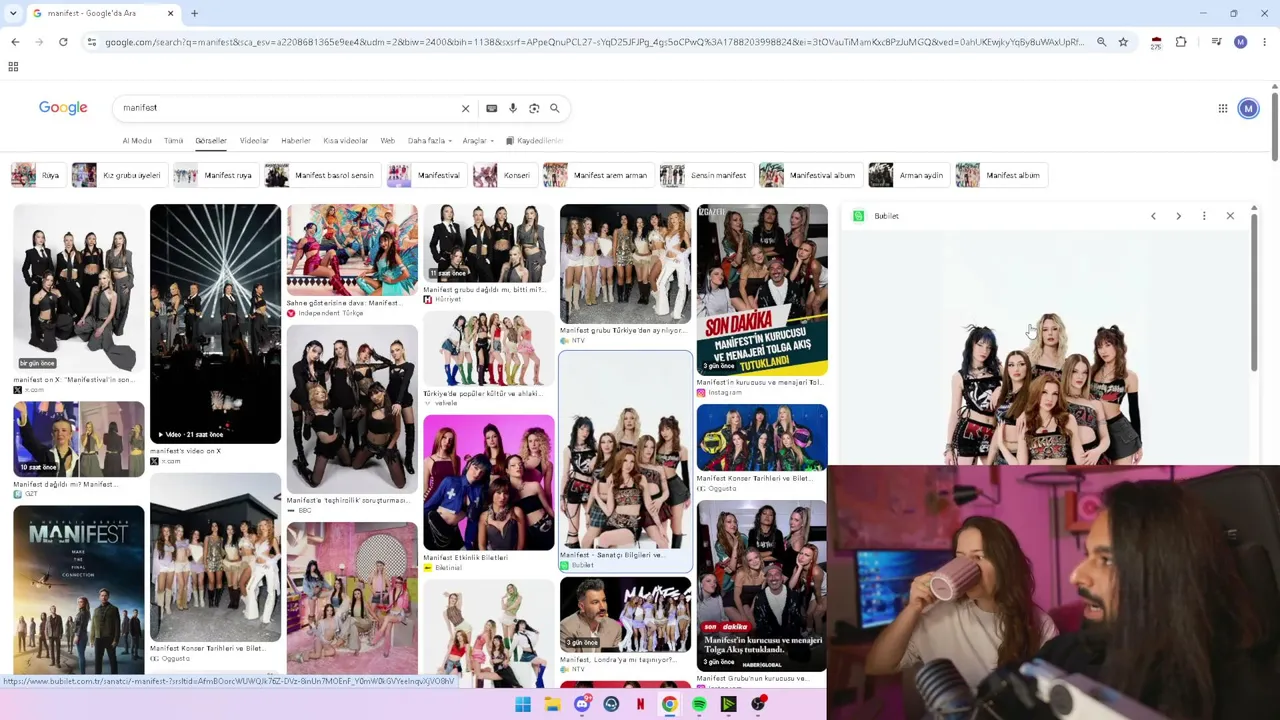The image size is (1280, 720).
Task: Open the Chrome three-dot menu
Action: pyautogui.click(x=1264, y=42)
